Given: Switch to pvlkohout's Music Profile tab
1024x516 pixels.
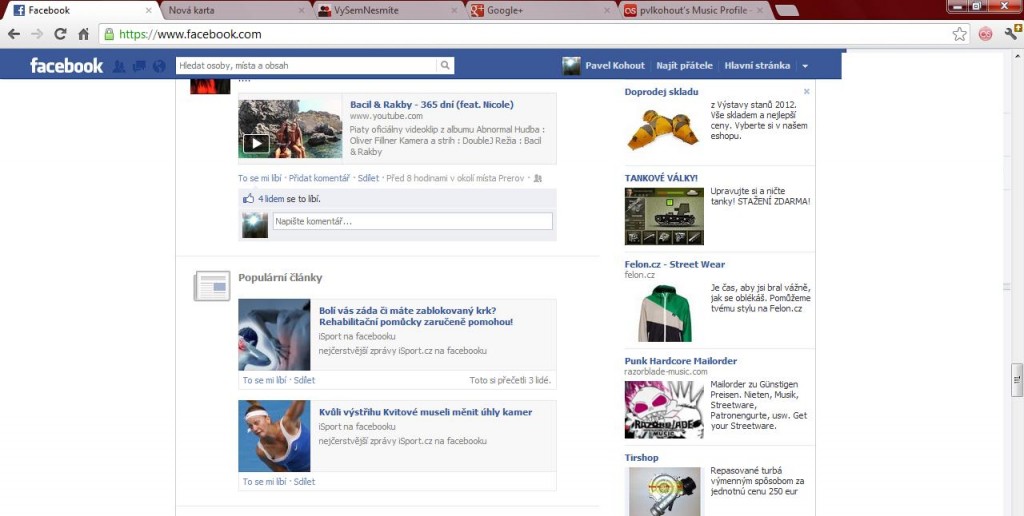Looking at the screenshot, I should pos(692,10).
